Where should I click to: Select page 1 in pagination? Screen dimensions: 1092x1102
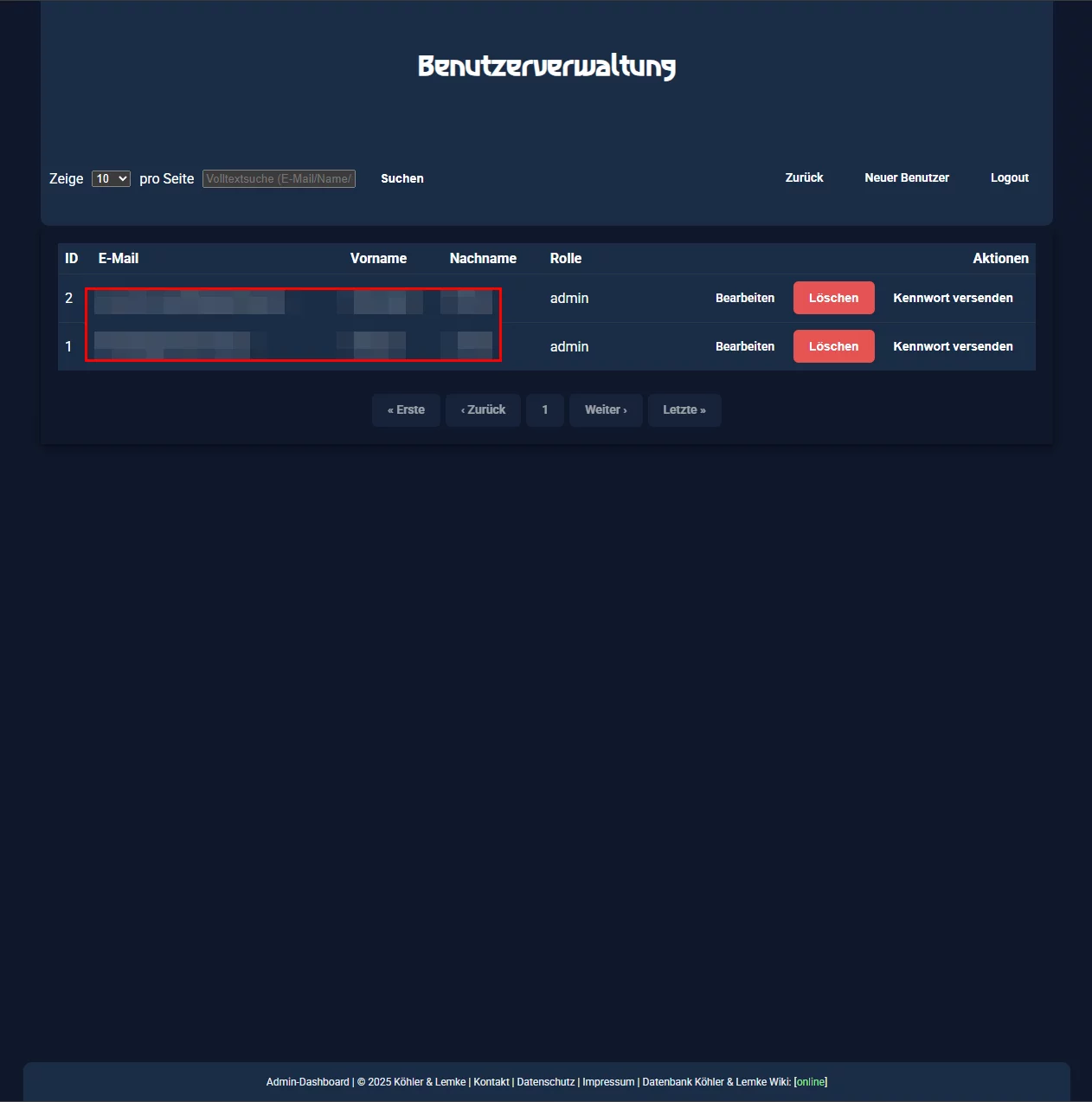click(545, 410)
